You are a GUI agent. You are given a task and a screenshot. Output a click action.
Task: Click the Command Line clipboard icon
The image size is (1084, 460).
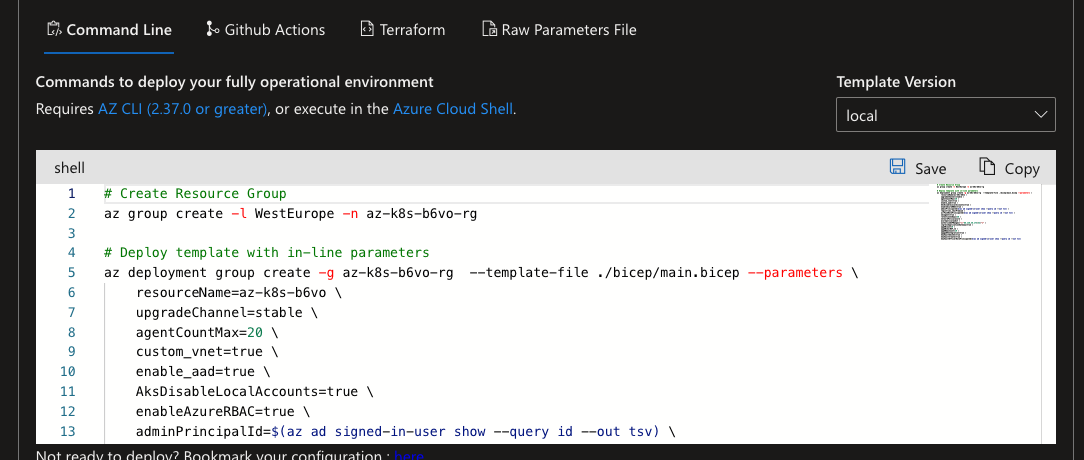pos(54,30)
